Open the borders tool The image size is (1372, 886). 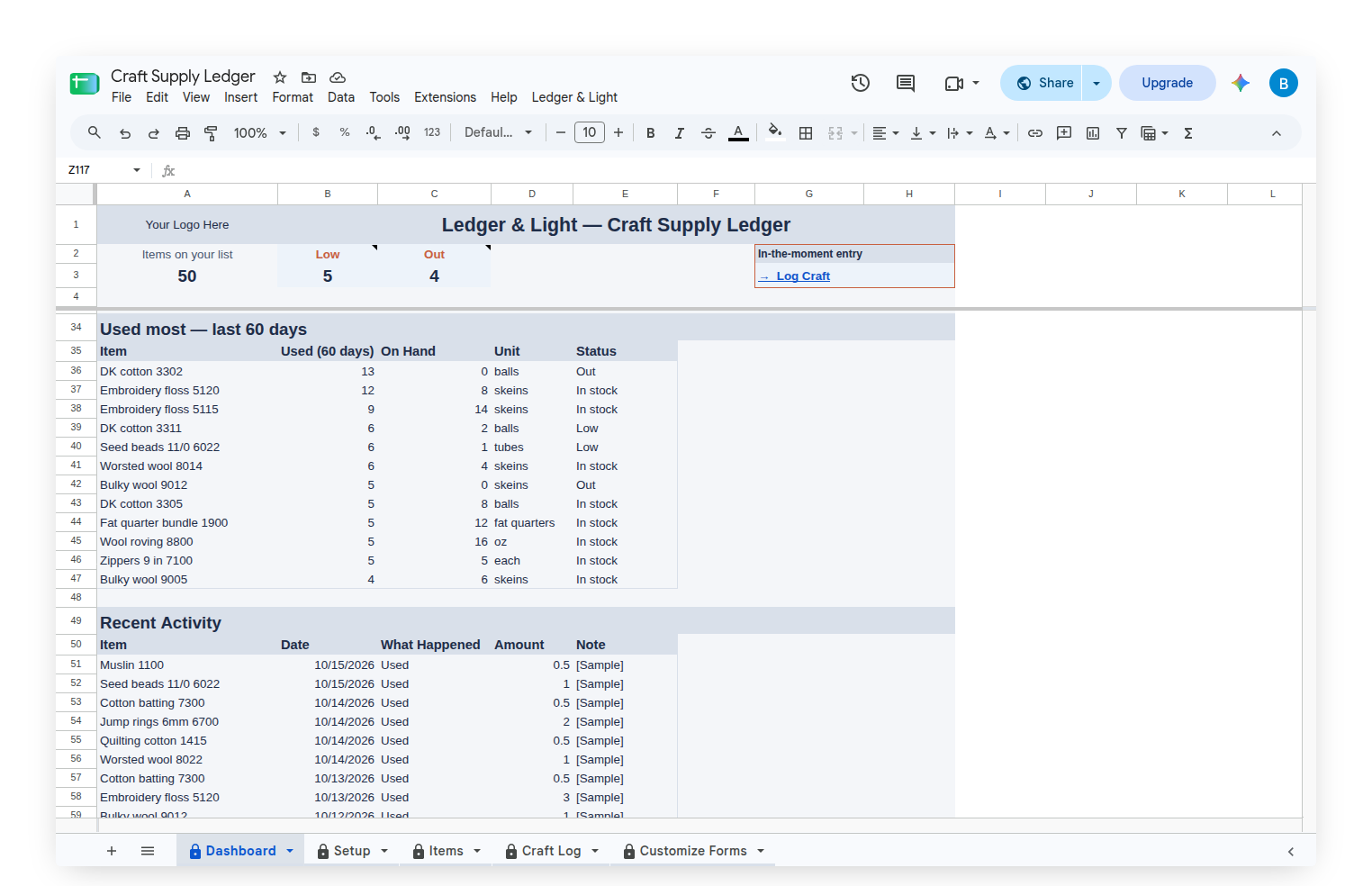tap(806, 133)
